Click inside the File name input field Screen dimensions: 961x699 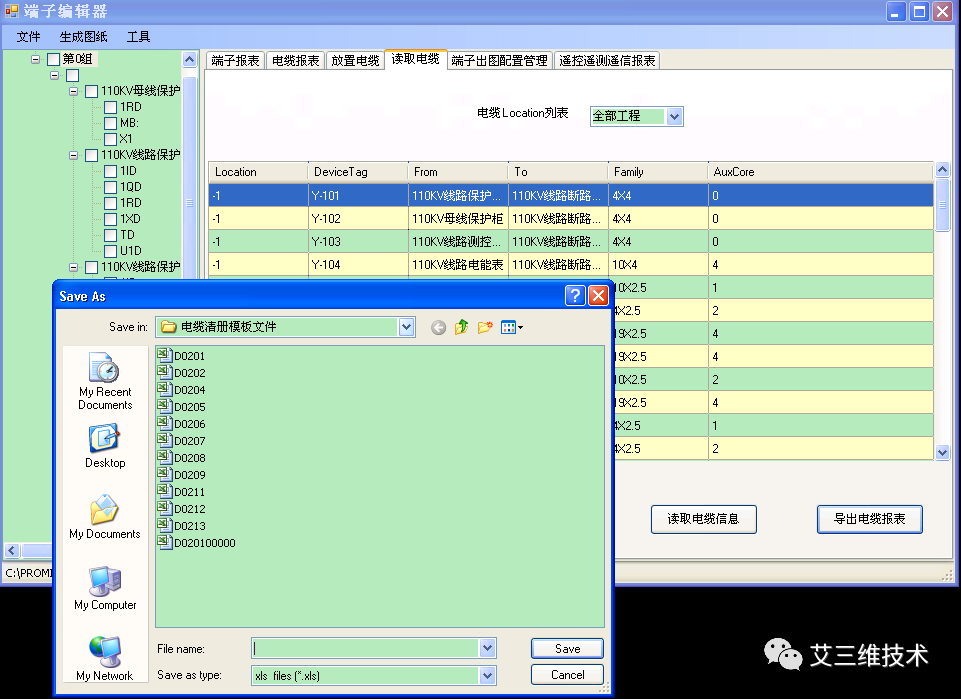pyautogui.click(x=365, y=648)
